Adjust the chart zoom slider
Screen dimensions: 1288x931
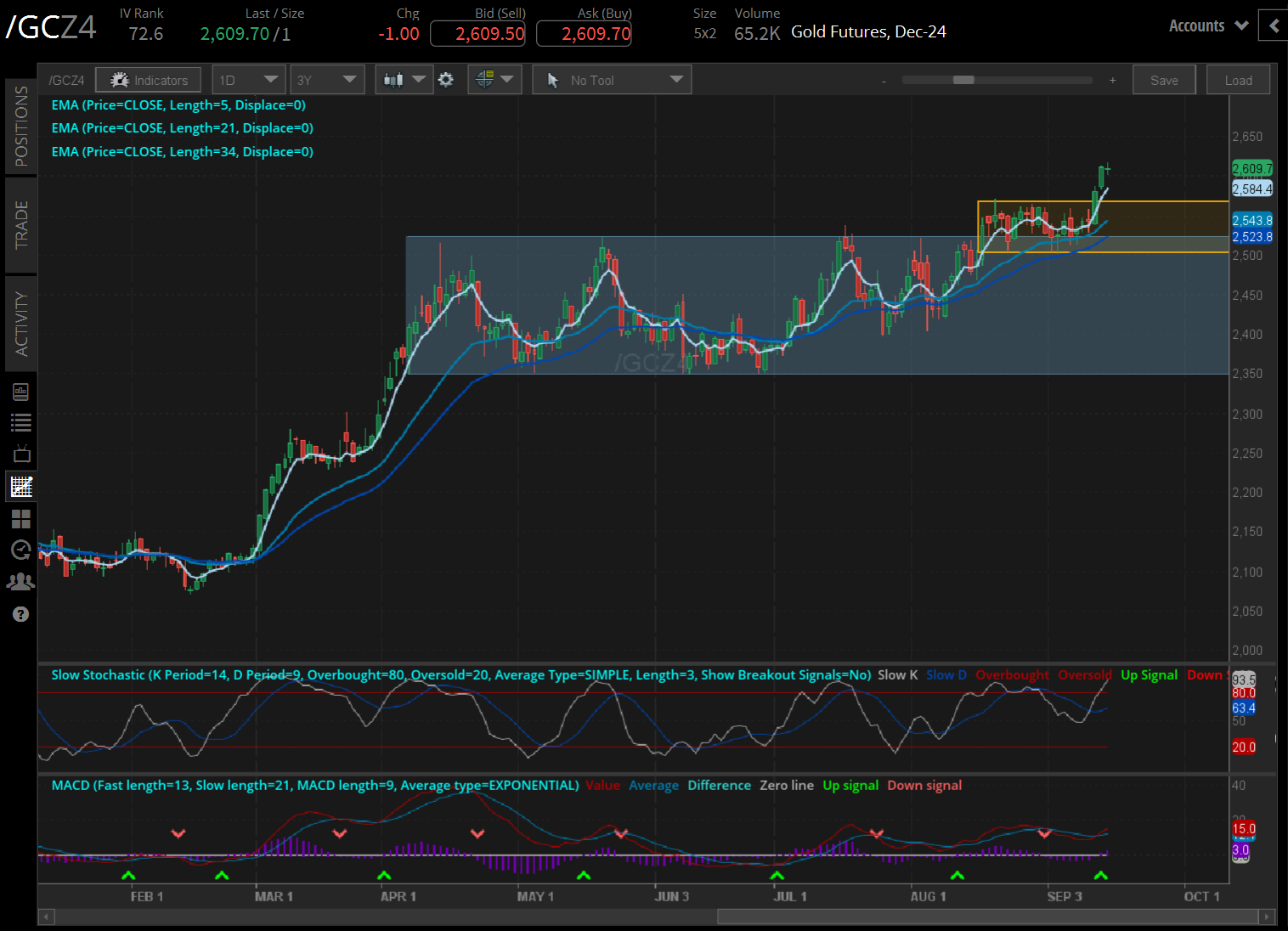click(x=962, y=80)
